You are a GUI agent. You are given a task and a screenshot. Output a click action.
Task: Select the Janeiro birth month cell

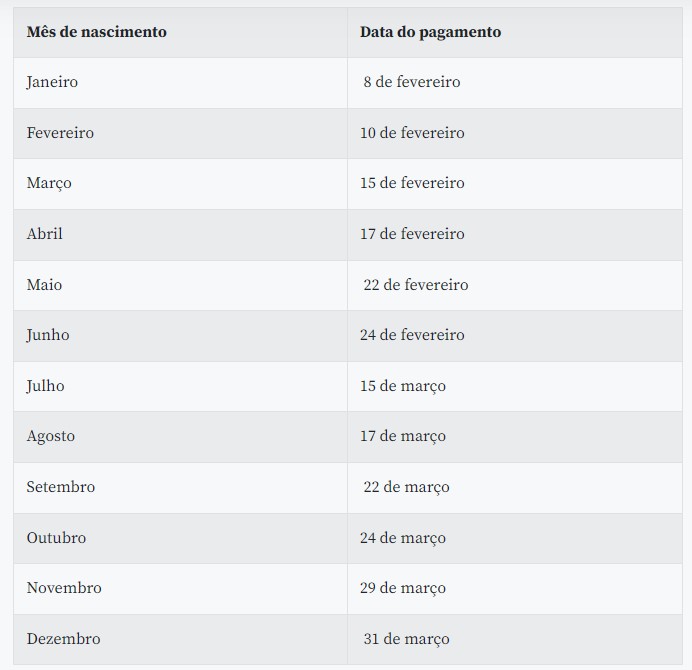pyautogui.click(x=52, y=82)
